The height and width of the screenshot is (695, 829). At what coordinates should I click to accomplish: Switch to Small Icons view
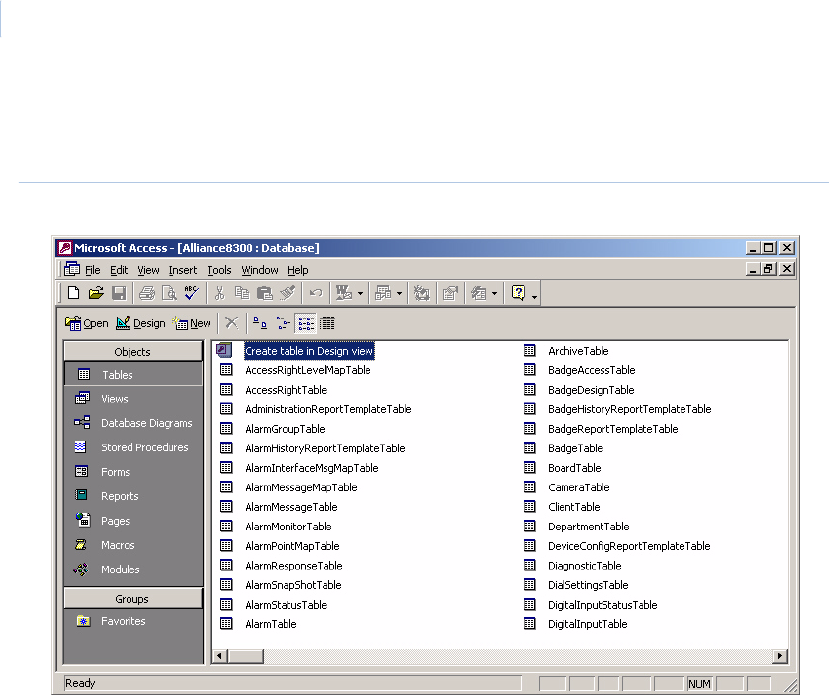click(x=283, y=323)
